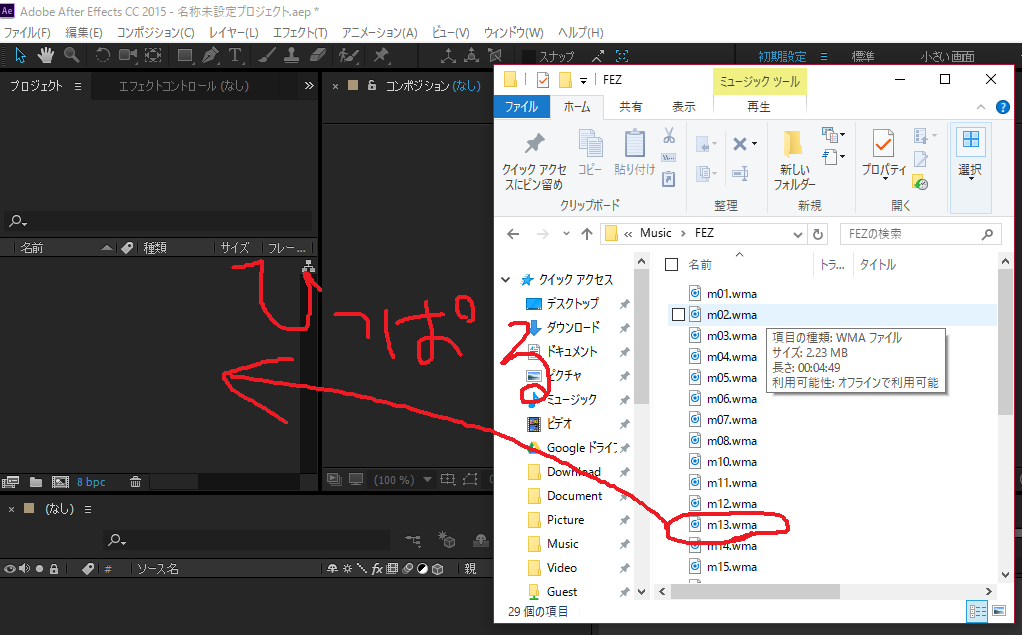Collapse the Explorer ribbon with chevron
The image size is (1022, 635).
click(x=980, y=107)
